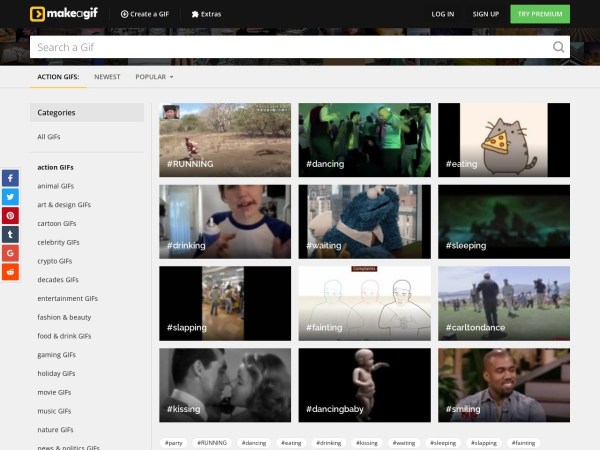Click the search magnifier icon
The width and height of the screenshot is (600, 450).
pos(558,47)
